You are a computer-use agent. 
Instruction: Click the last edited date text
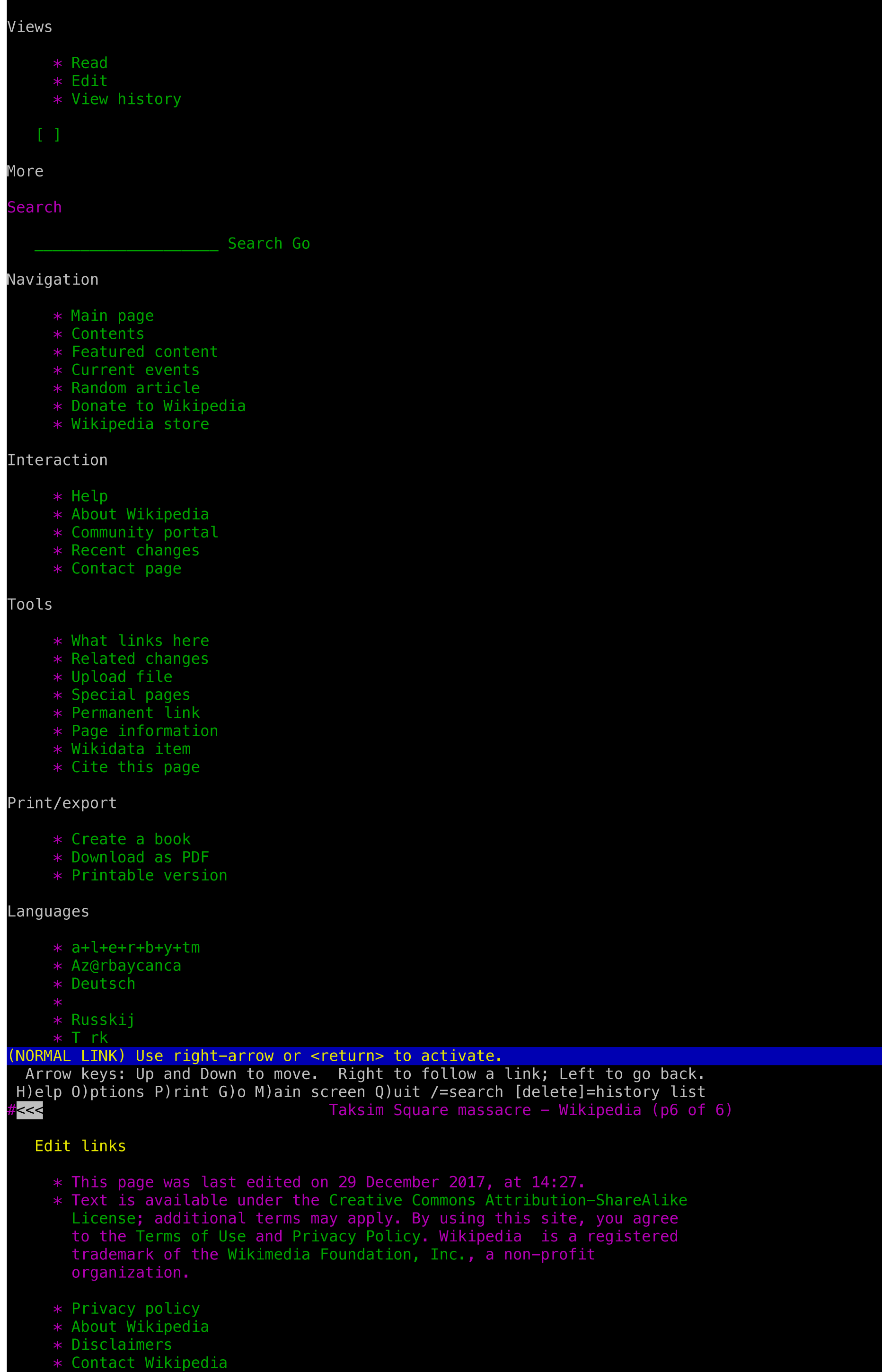tap(328, 1182)
